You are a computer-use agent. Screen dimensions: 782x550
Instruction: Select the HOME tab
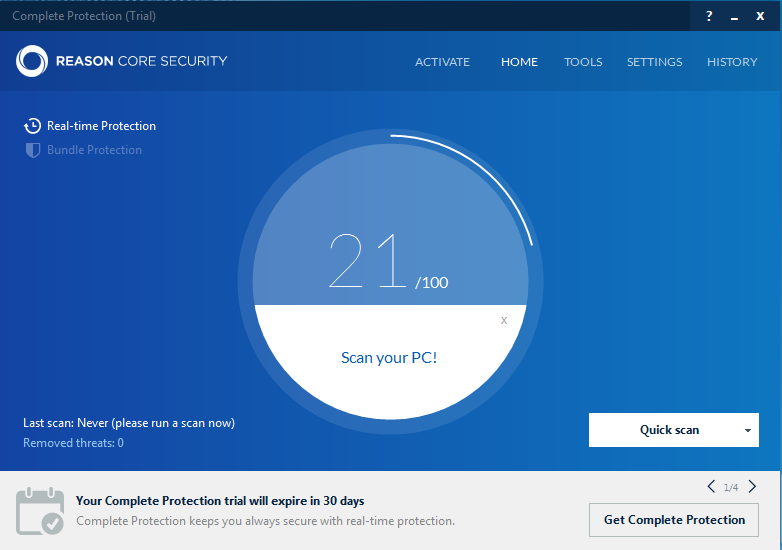pyautogui.click(x=519, y=62)
